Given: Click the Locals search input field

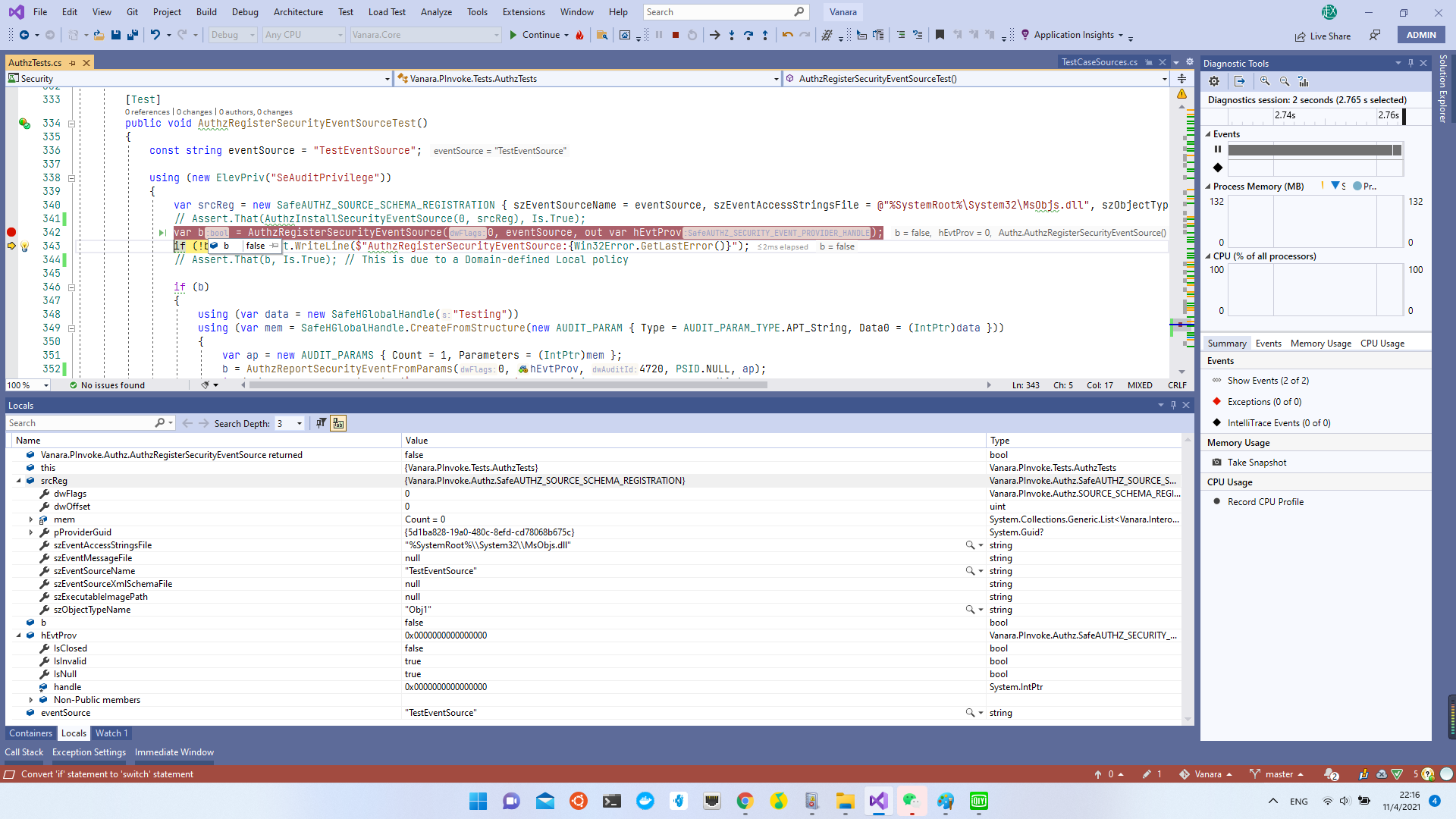Looking at the screenshot, I should click(x=80, y=423).
